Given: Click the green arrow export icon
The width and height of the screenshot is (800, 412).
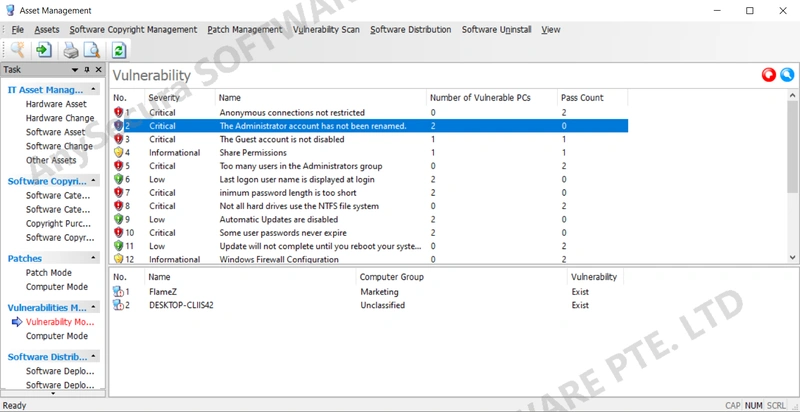Looking at the screenshot, I should click(x=44, y=49).
